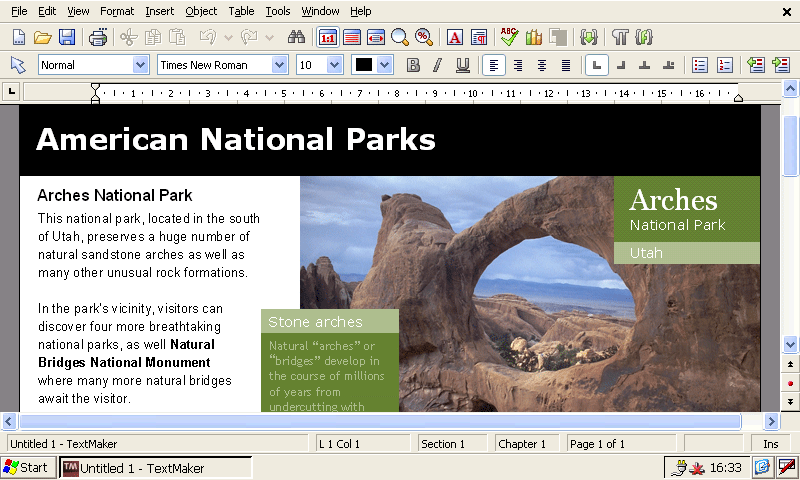Viewport: 800px width, 480px height.
Task: Click the Print icon
Action: click(98, 37)
